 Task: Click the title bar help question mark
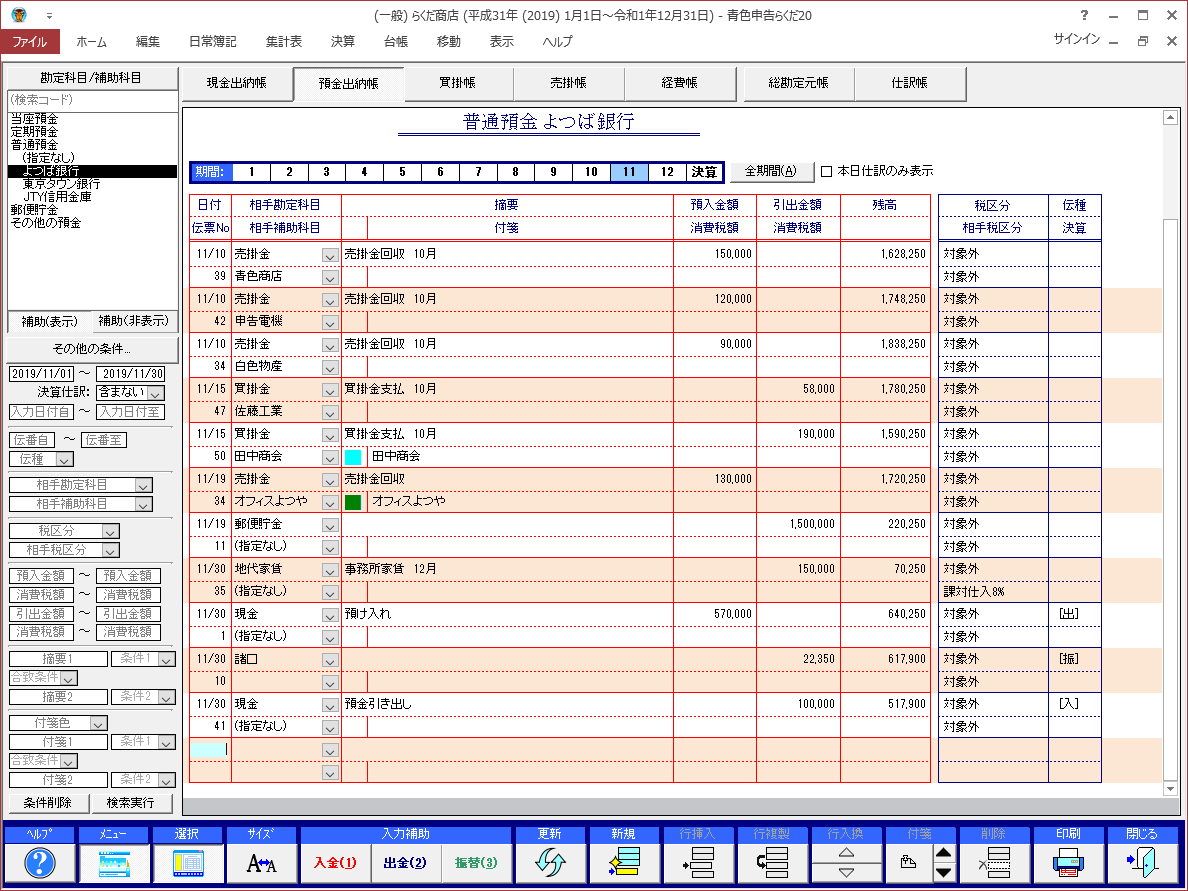coord(1084,15)
